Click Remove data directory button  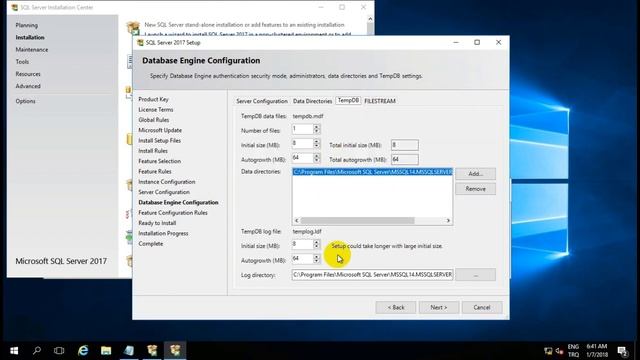pos(476,189)
